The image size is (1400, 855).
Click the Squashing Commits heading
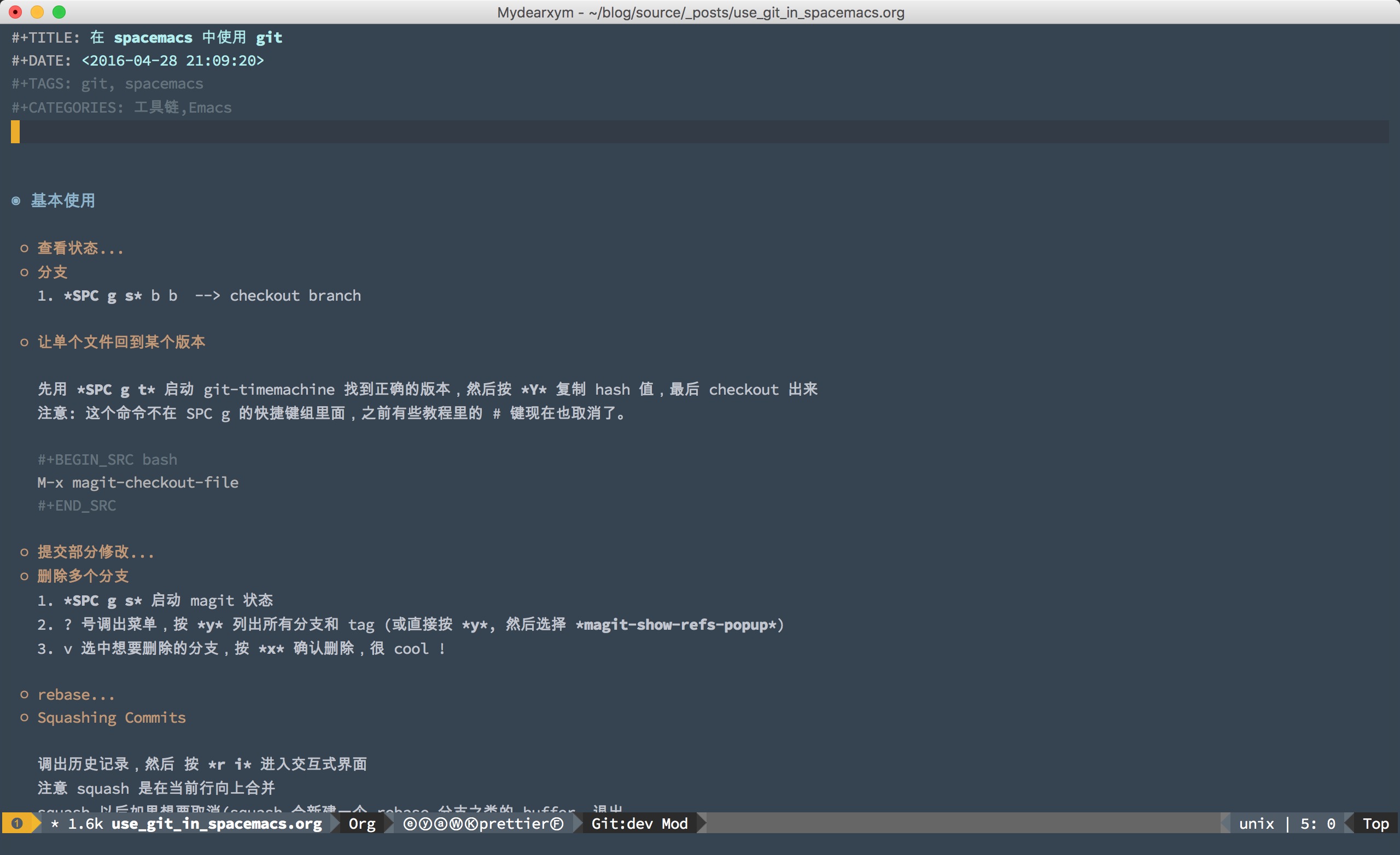pos(112,718)
